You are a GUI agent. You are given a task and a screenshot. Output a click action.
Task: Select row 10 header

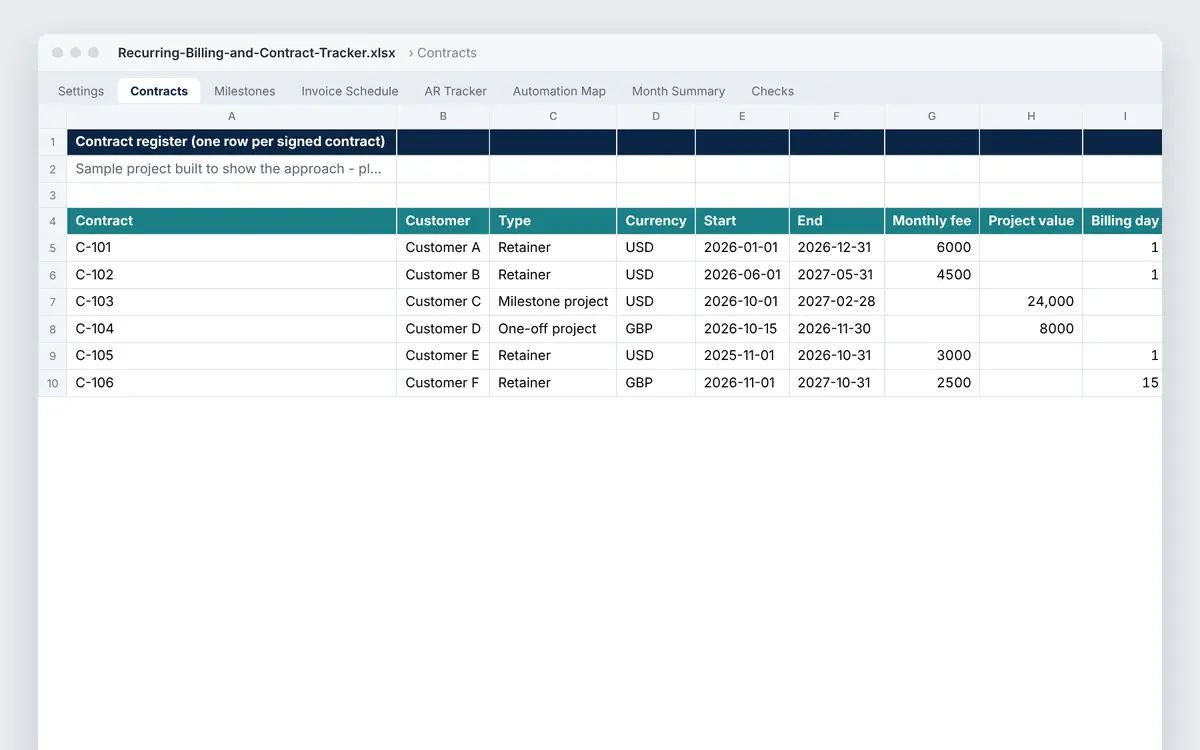pos(53,383)
